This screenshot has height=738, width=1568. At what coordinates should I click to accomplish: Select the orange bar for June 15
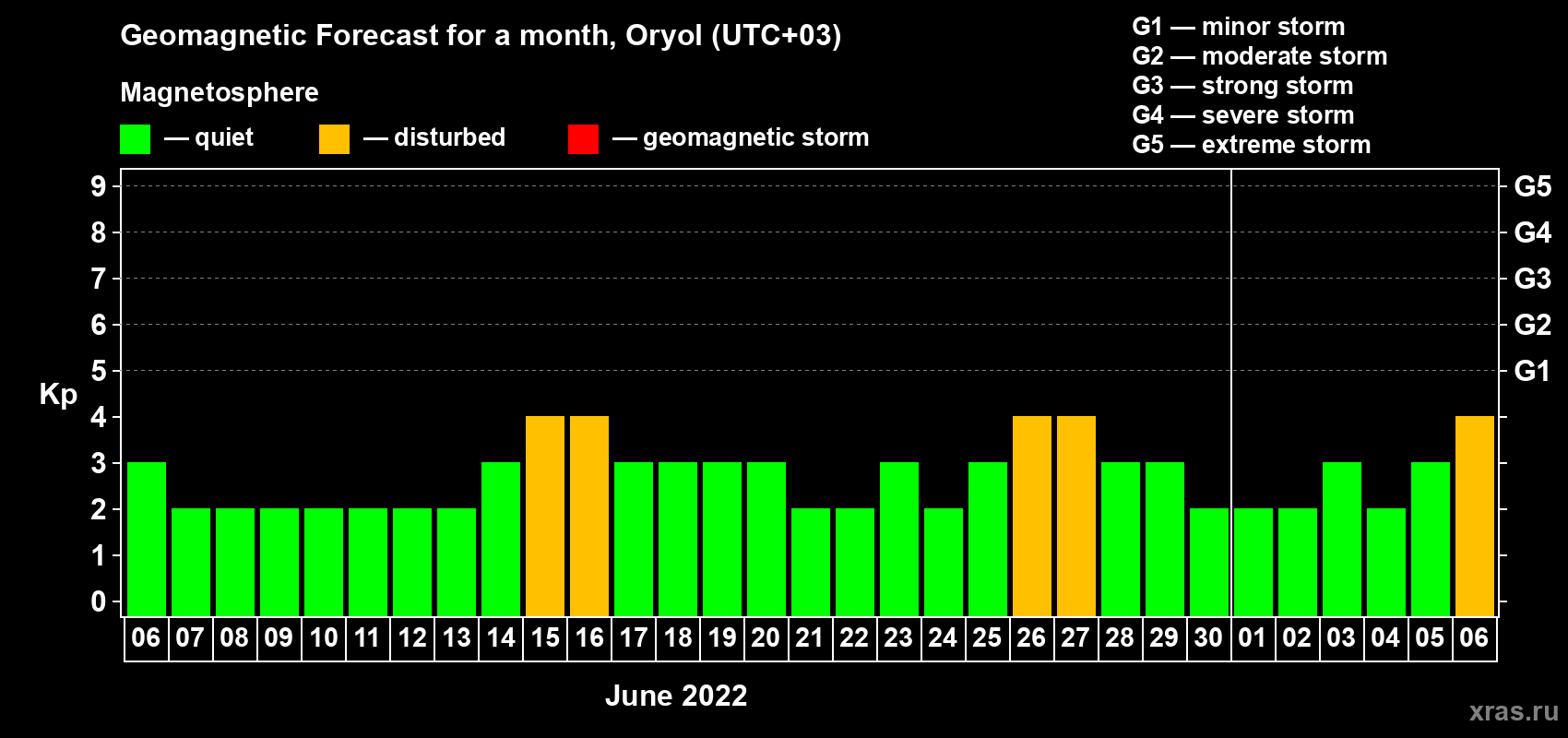(x=545, y=516)
